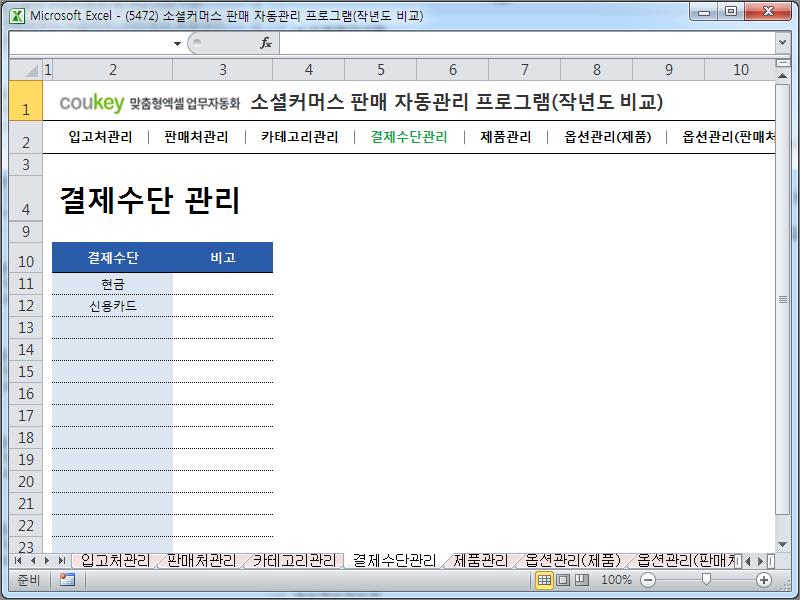
Task: Click the coukey logo
Action: click(x=92, y=103)
